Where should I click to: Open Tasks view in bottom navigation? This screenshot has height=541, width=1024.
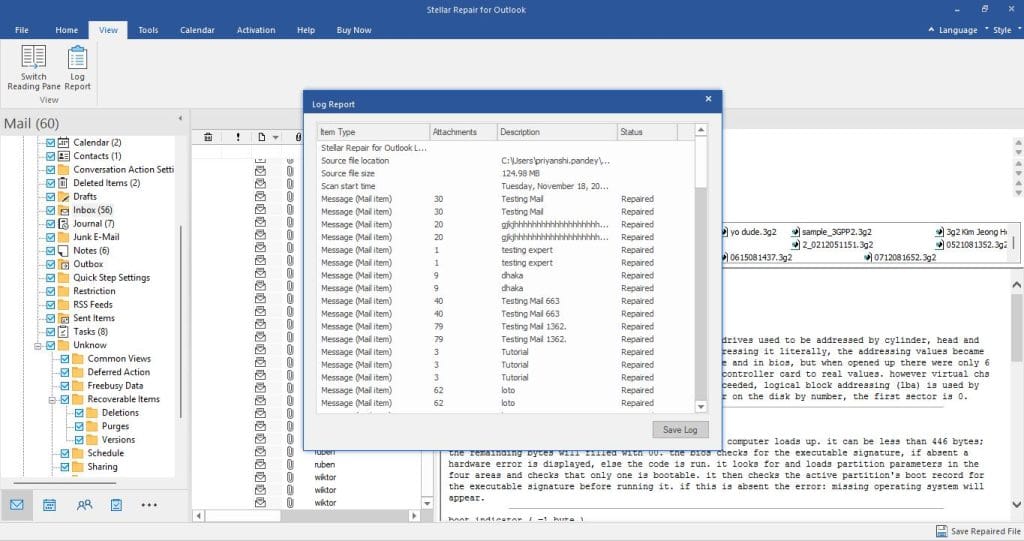coord(116,505)
